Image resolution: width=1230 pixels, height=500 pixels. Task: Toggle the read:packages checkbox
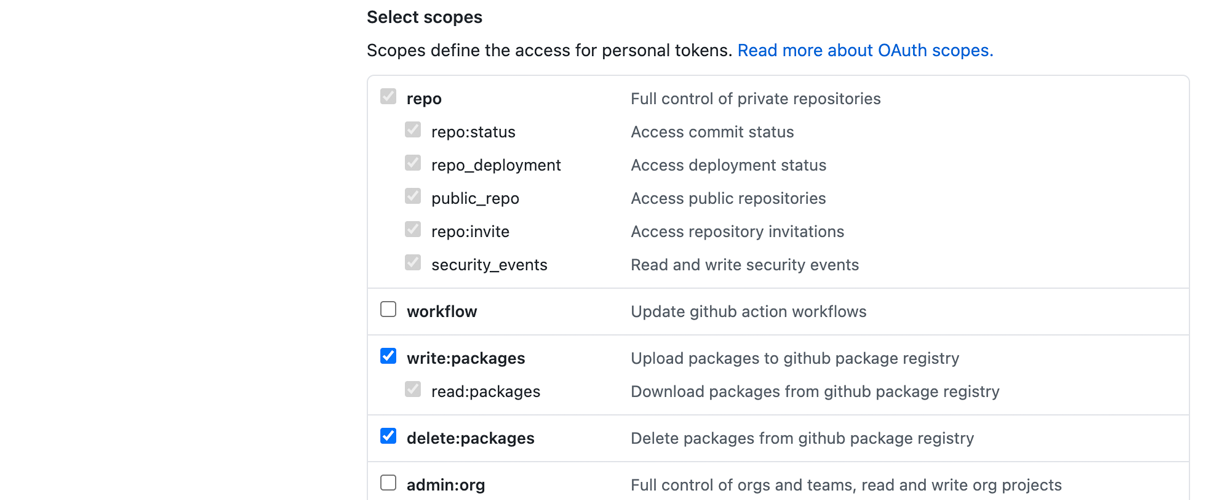click(x=413, y=389)
